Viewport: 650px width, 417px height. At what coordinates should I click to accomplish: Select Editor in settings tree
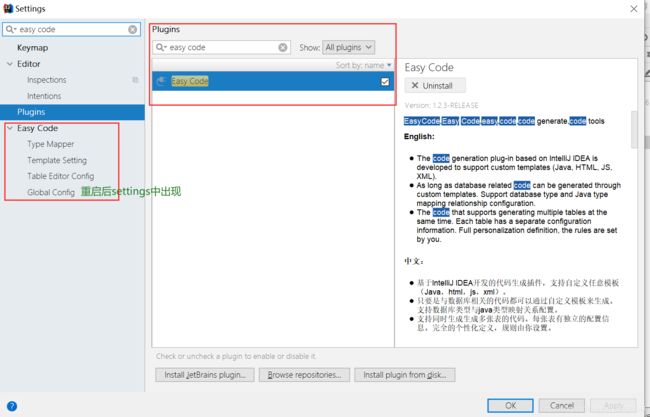tap(29, 64)
